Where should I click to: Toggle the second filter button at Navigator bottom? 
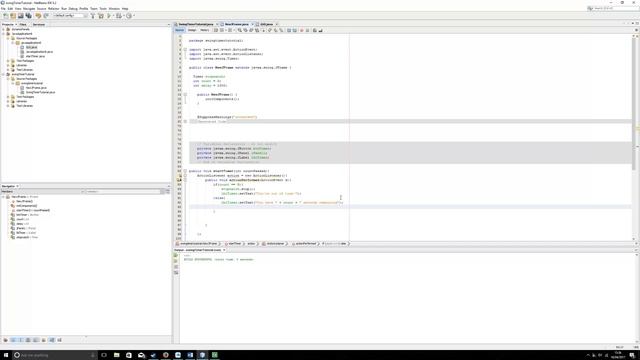(x=13, y=340)
